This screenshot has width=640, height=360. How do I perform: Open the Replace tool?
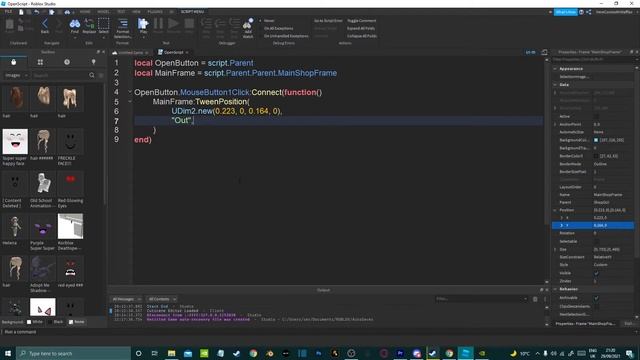point(89,24)
